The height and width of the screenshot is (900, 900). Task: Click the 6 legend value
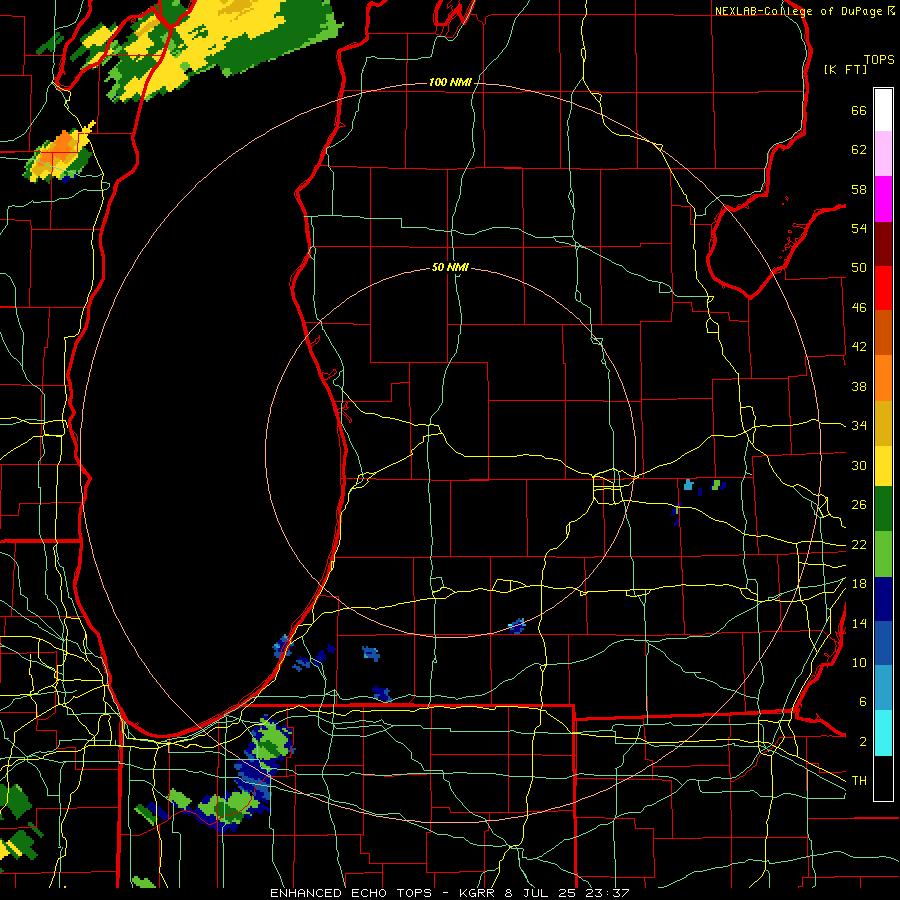tap(862, 702)
